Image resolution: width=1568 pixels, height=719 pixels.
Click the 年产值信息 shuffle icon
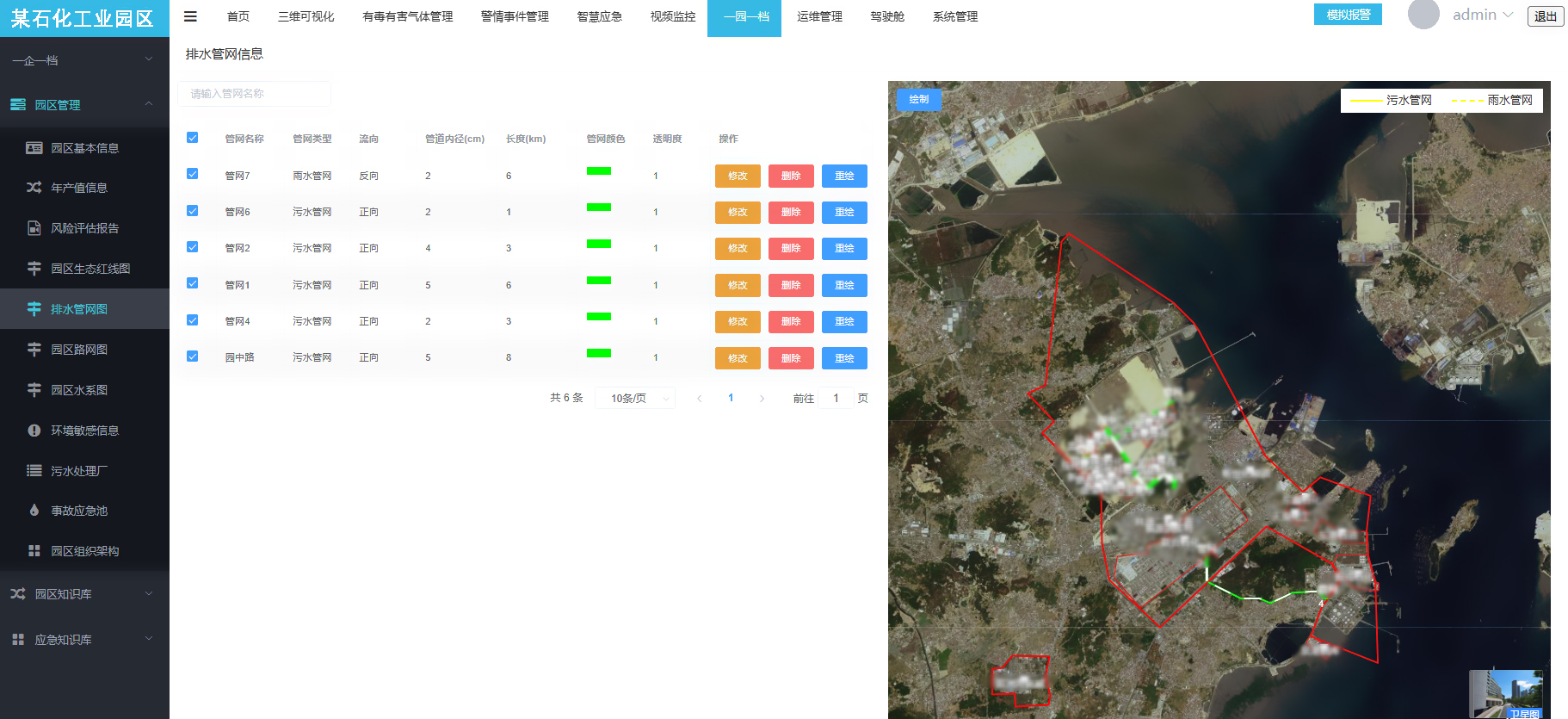[34, 188]
